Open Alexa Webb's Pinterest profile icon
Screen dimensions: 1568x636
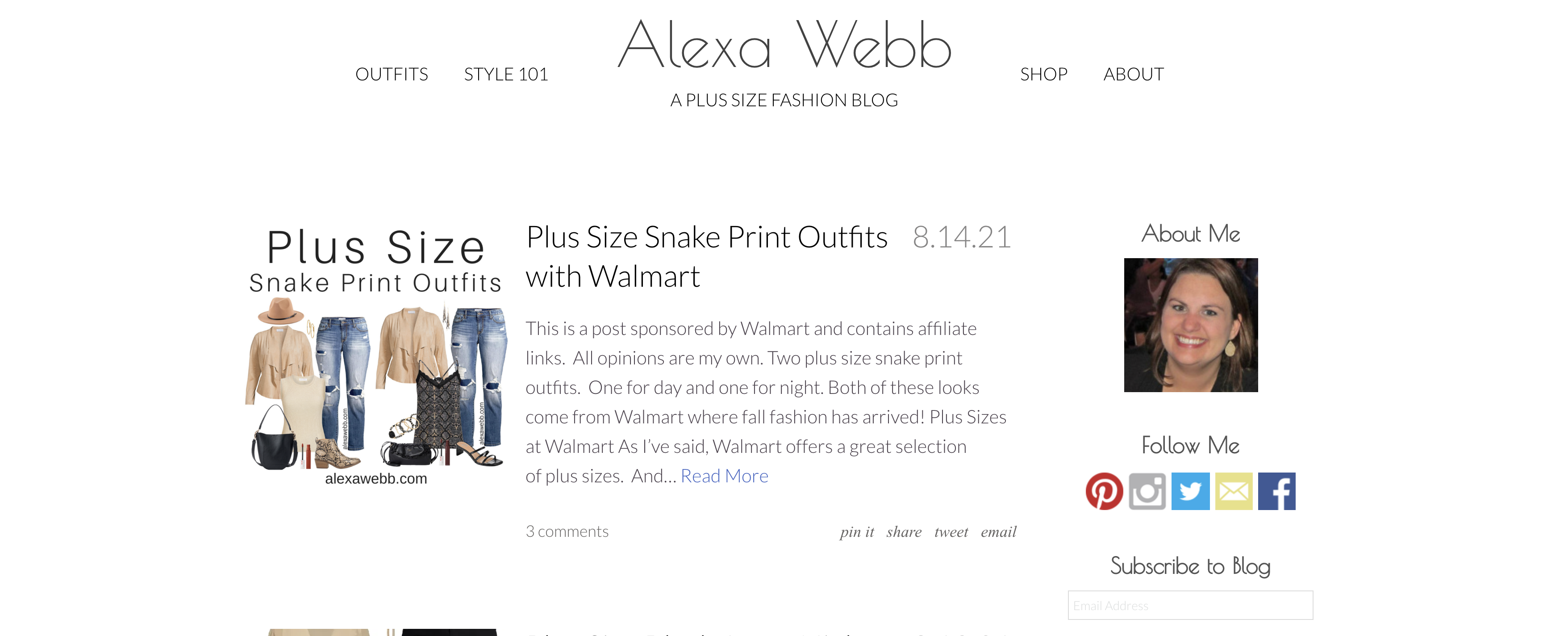click(1104, 491)
